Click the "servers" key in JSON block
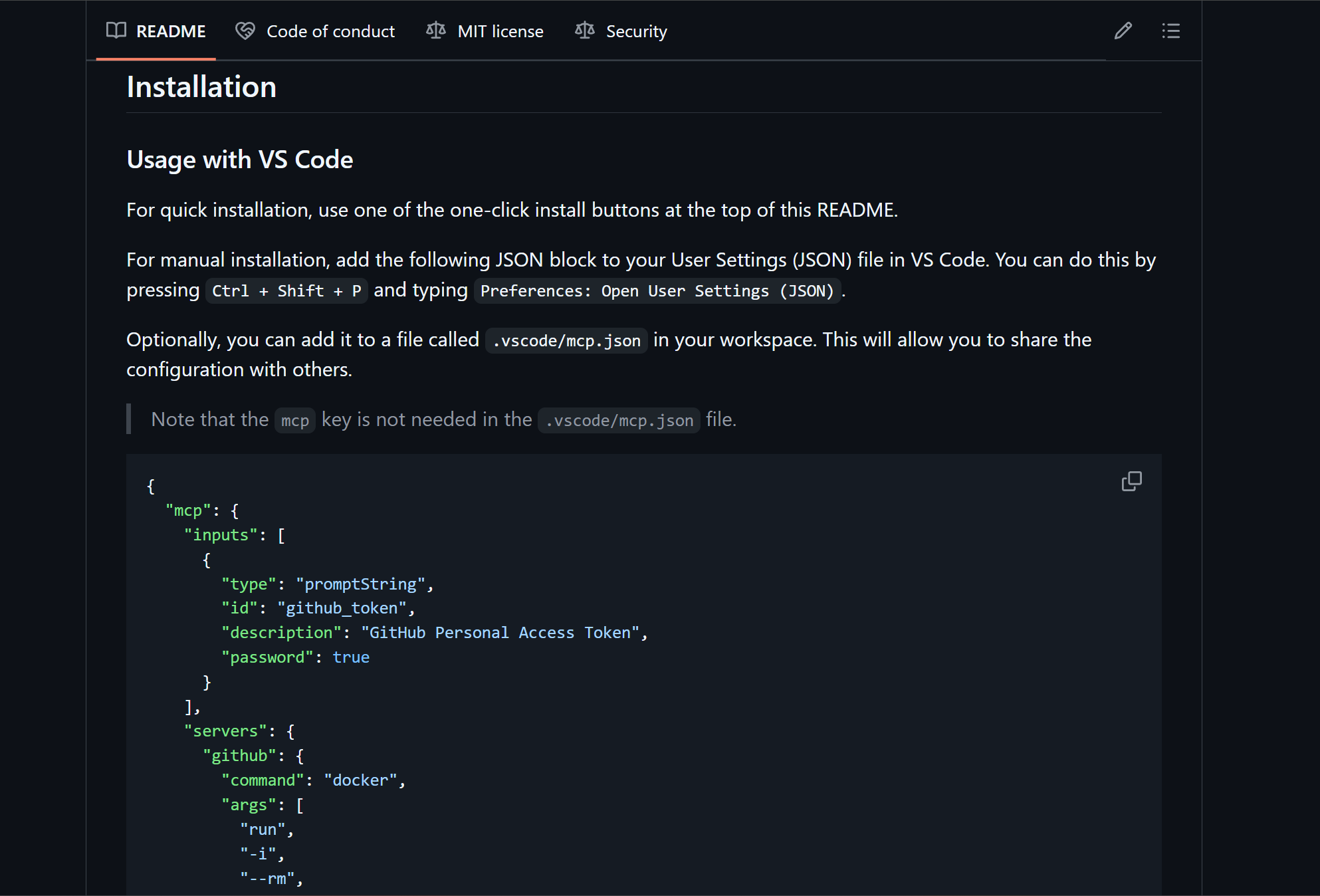The height and width of the screenshot is (896, 1320). pyautogui.click(x=225, y=731)
